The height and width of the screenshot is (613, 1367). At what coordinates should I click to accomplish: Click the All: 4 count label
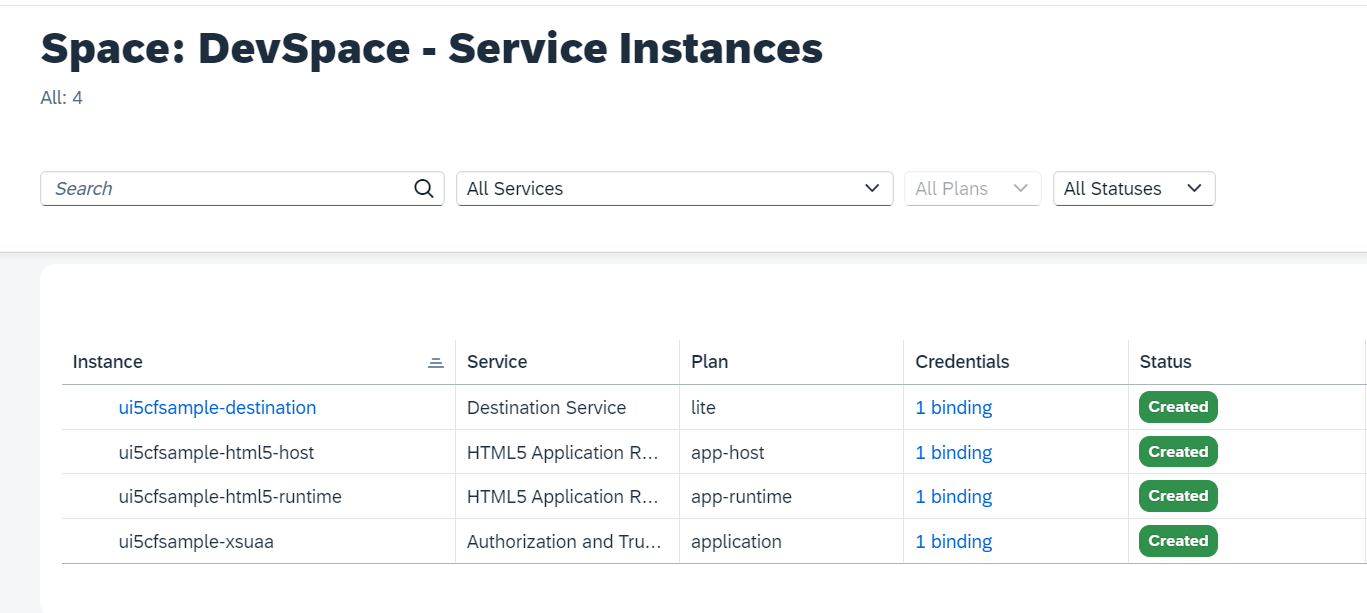[61, 98]
